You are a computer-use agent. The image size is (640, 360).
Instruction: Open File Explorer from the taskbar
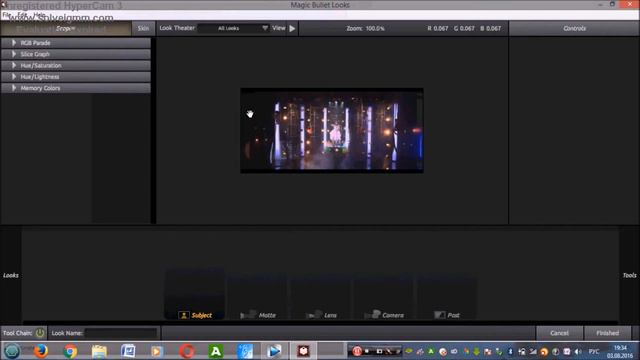(99, 351)
